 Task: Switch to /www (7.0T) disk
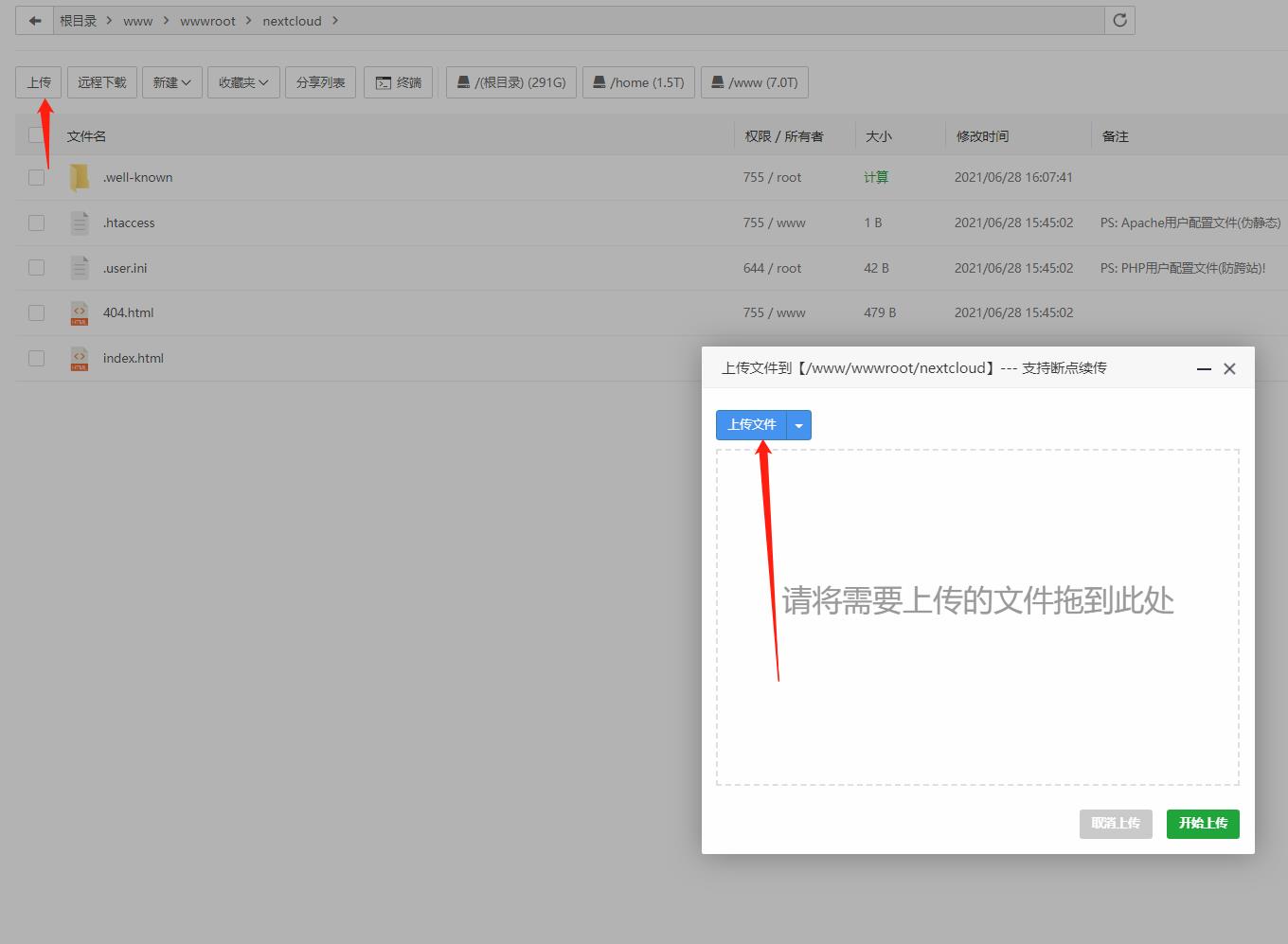pyautogui.click(x=755, y=82)
